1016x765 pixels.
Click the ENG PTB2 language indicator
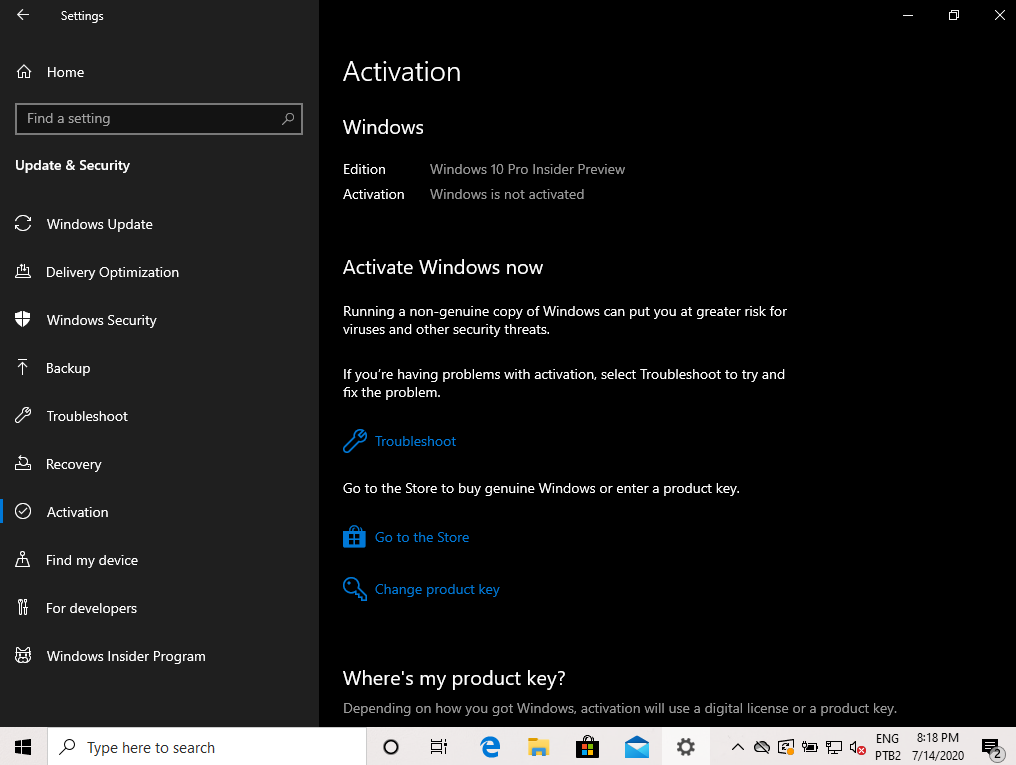click(887, 747)
